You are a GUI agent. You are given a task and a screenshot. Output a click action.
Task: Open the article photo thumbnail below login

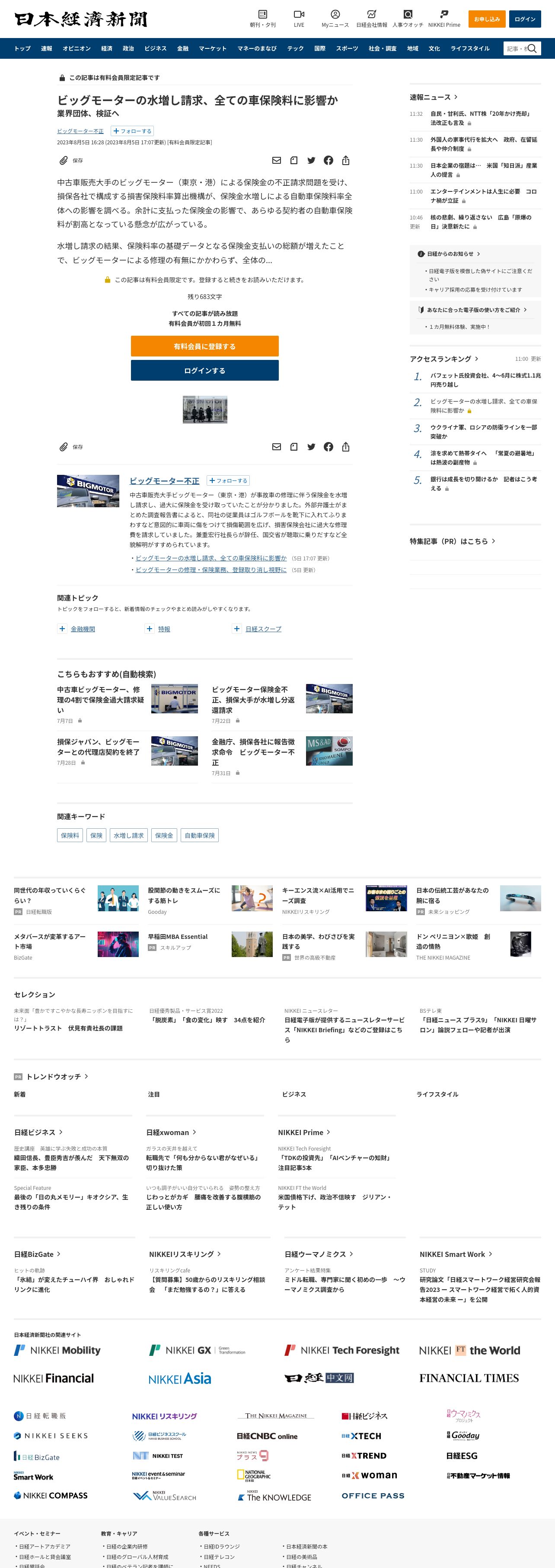click(x=205, y=410)
